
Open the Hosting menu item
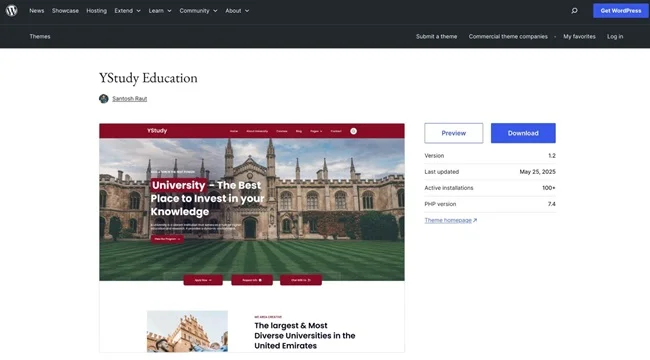(97, 11)
